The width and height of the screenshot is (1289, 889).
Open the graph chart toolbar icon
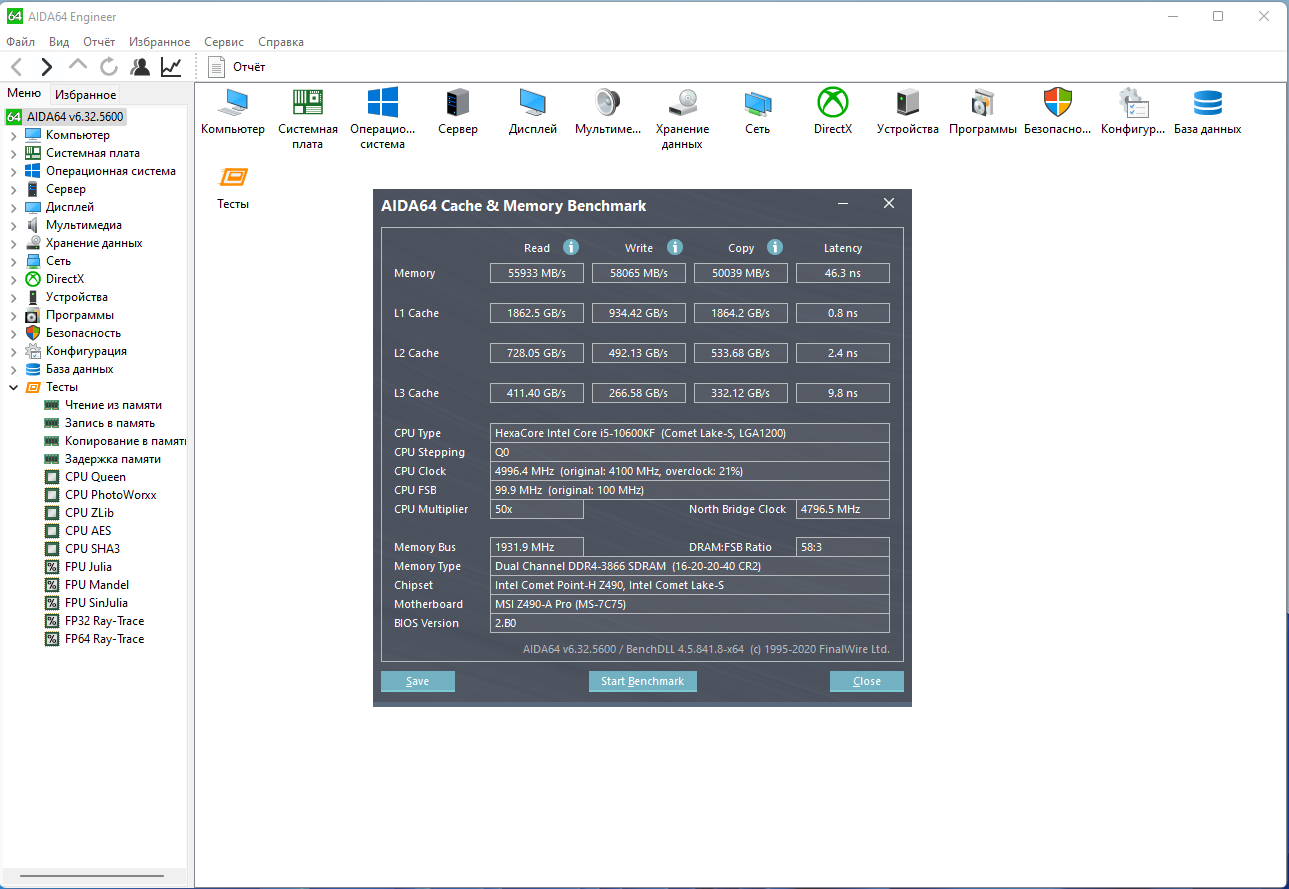pyautogui.click(x=171, y=67)
